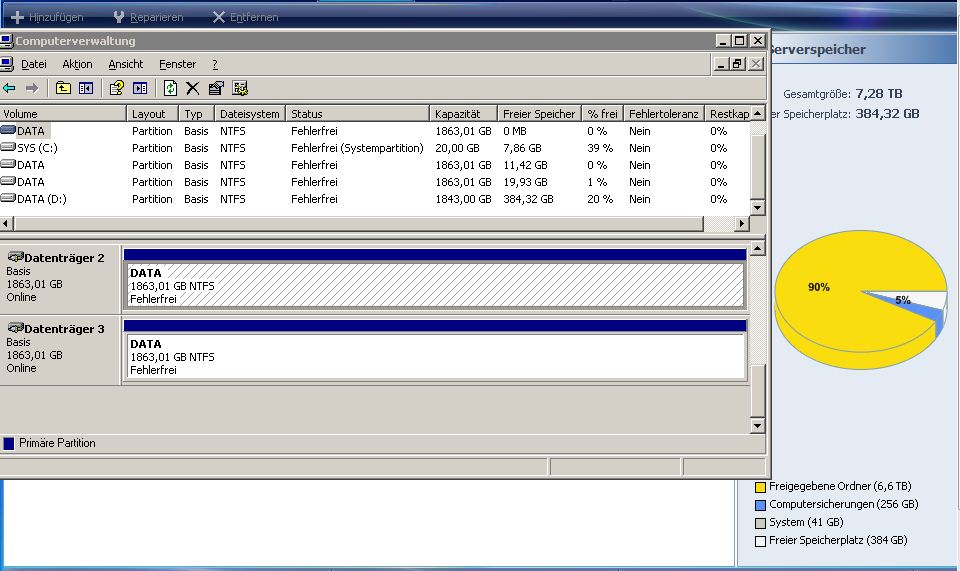Click the Delete X toolbar icon
The image size is (960, 571).
point(193,88)
